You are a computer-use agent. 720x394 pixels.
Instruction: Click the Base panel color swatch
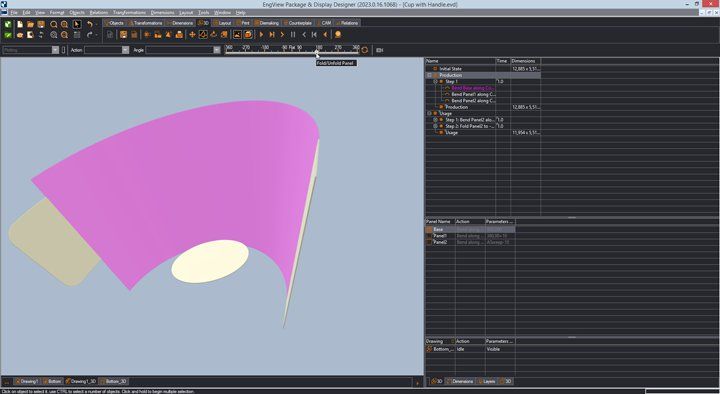pos(429,229)
